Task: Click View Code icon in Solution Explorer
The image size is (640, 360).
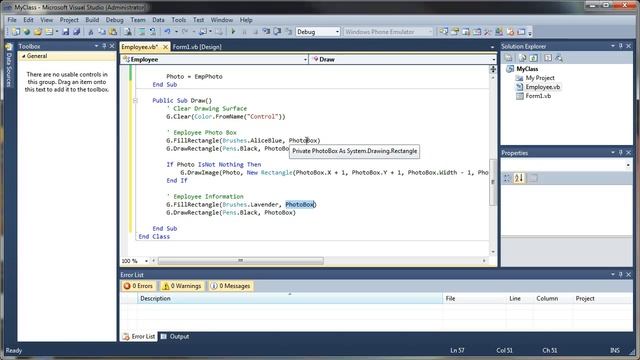Action: [548, 58]
